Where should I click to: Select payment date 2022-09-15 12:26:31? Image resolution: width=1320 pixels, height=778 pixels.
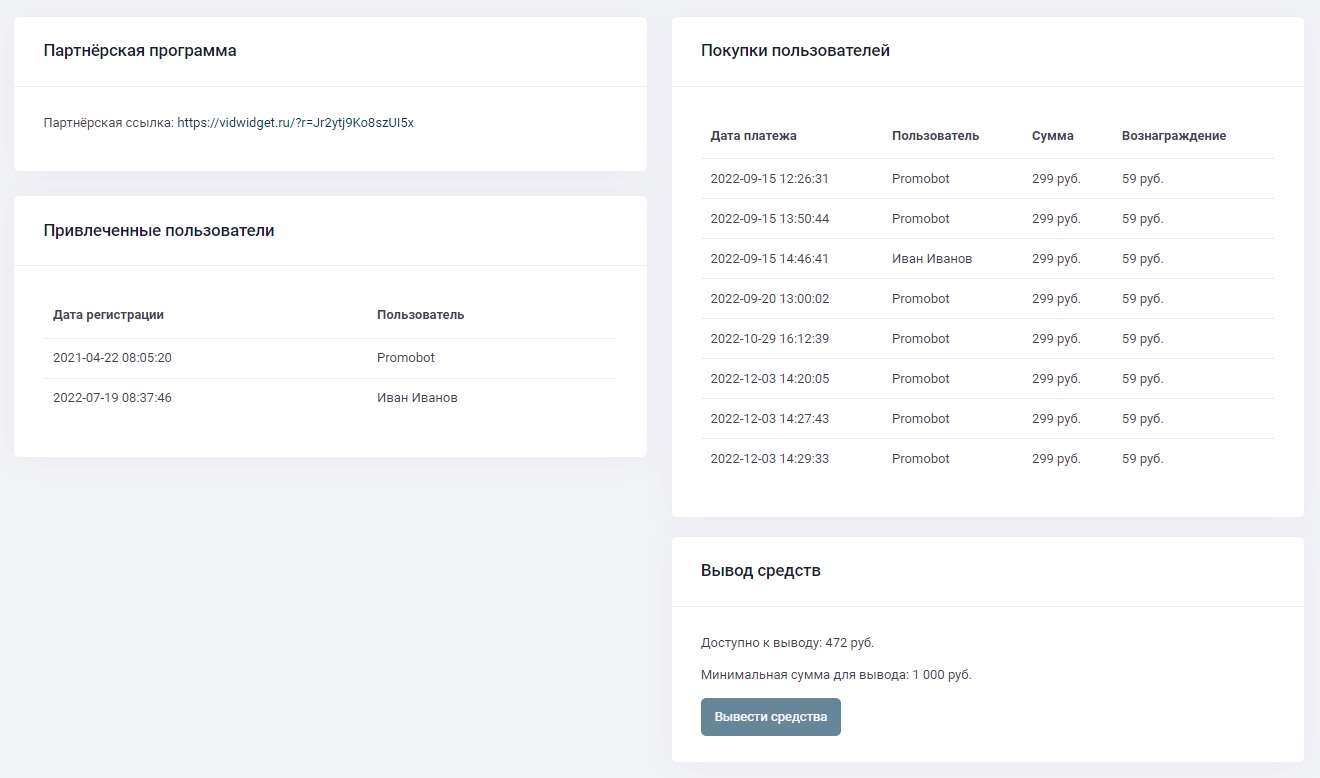tap(770, 179)
